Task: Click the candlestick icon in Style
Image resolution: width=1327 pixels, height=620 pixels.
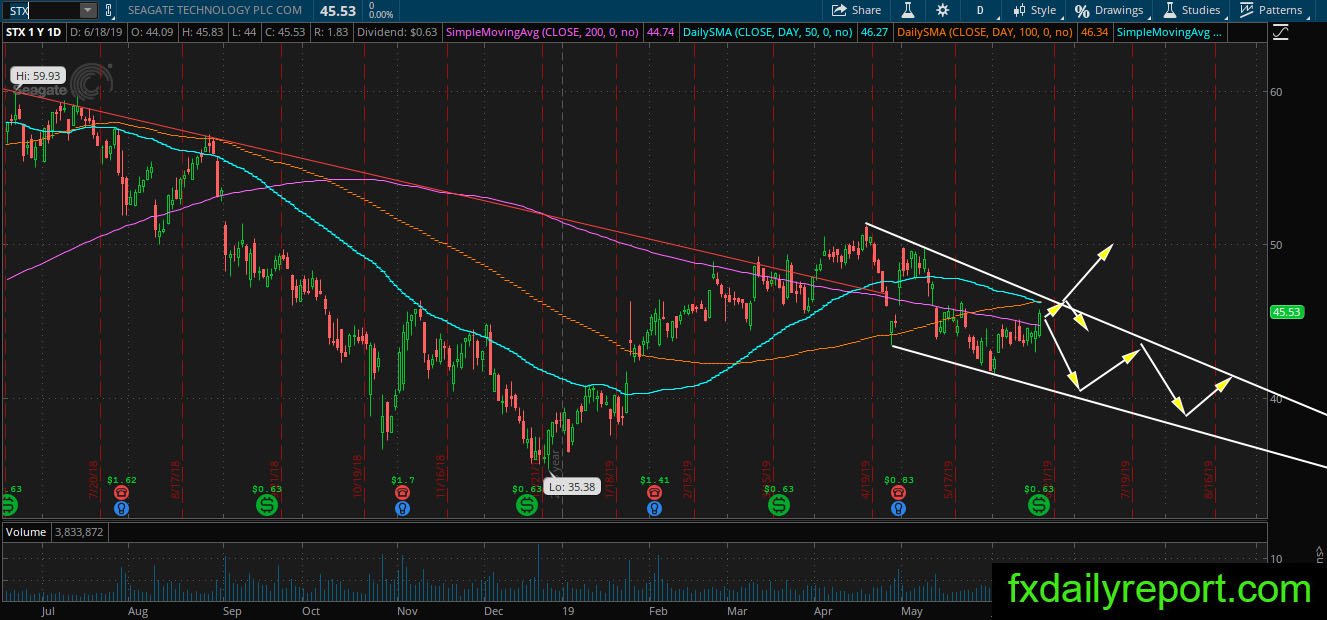Action: coord(1019,10)
